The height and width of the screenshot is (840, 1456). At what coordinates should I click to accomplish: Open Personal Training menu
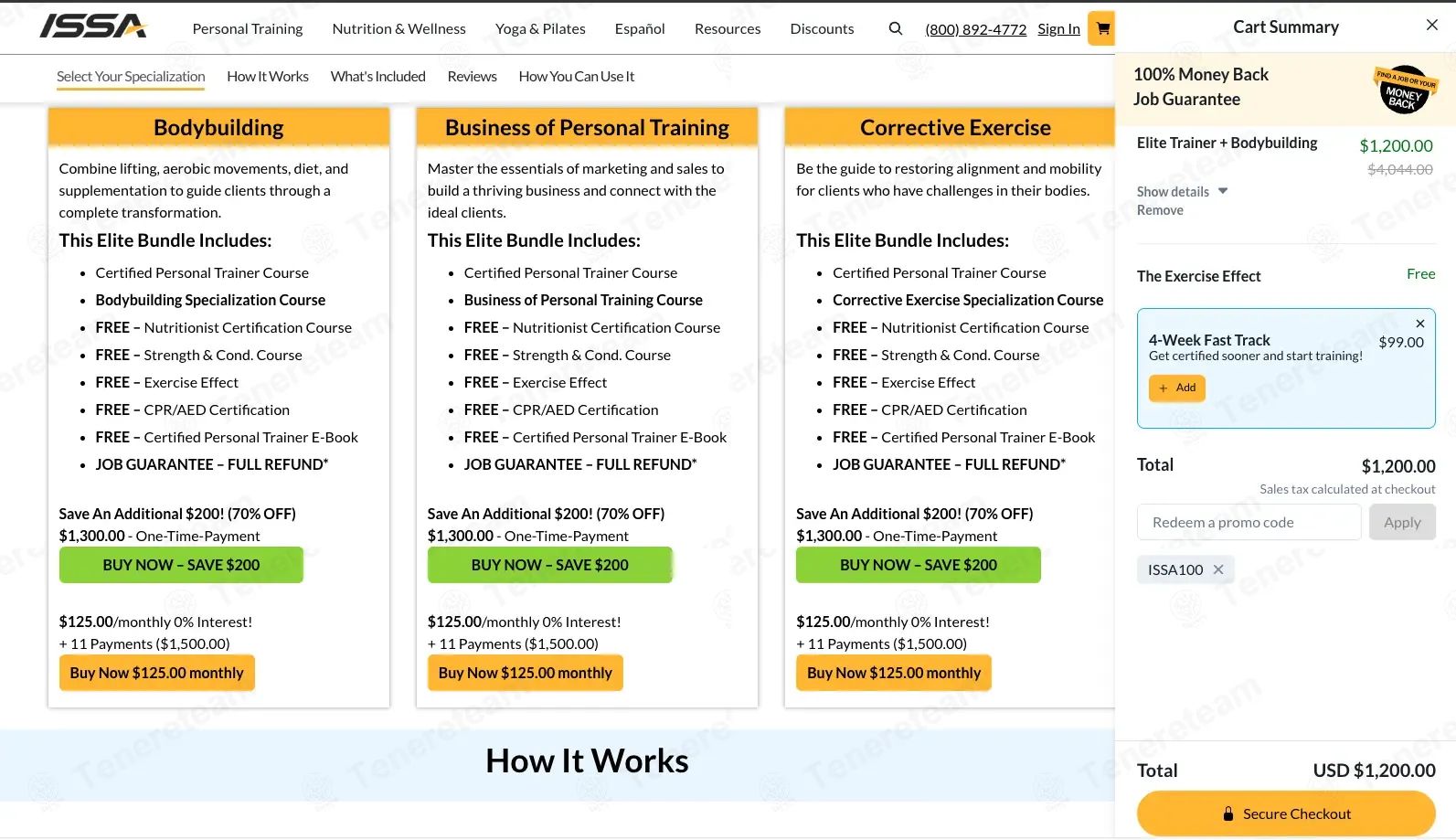pyautogui.click(x=248, y=28)
